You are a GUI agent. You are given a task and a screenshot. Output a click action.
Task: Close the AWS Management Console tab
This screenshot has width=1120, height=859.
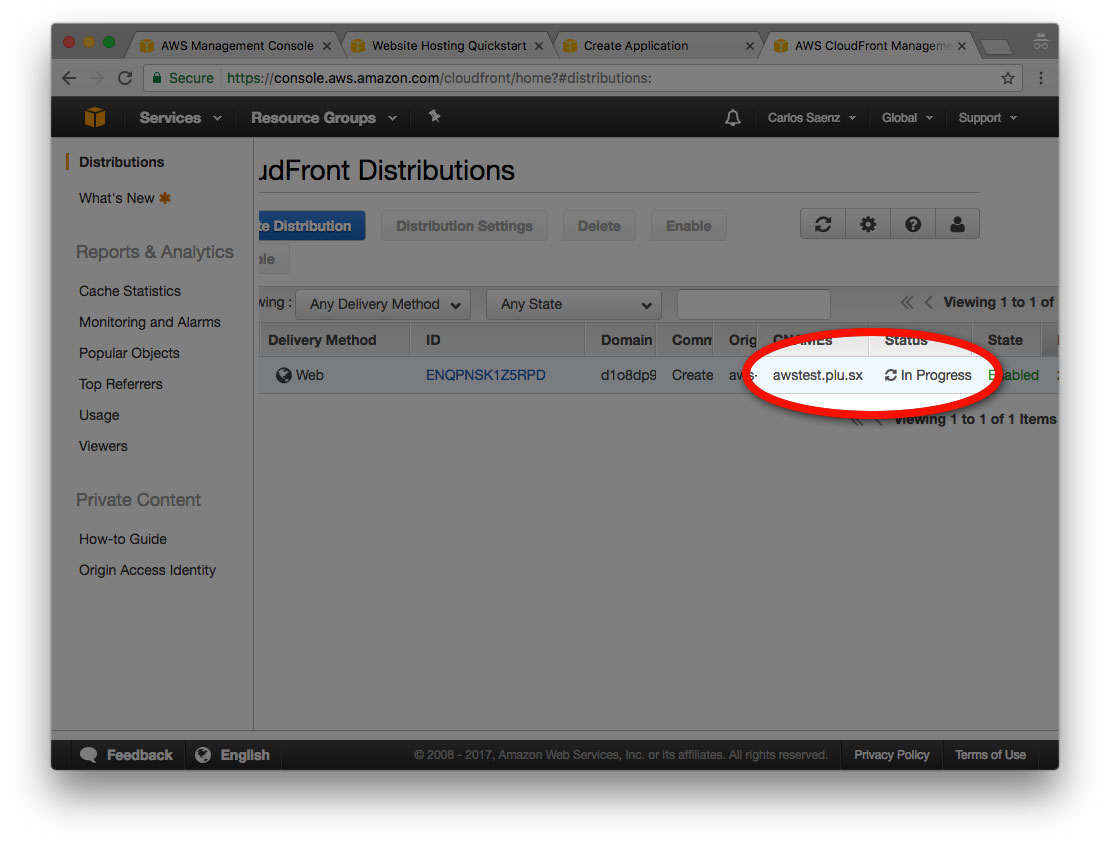point(326,46)
